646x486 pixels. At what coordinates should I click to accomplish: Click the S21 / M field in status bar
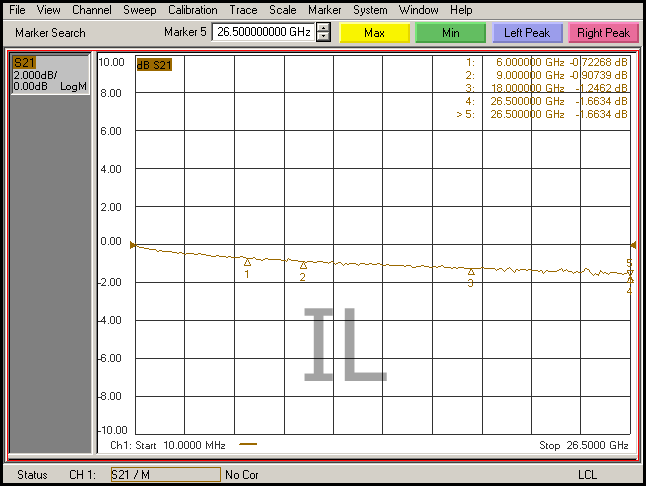pos(164,474)
